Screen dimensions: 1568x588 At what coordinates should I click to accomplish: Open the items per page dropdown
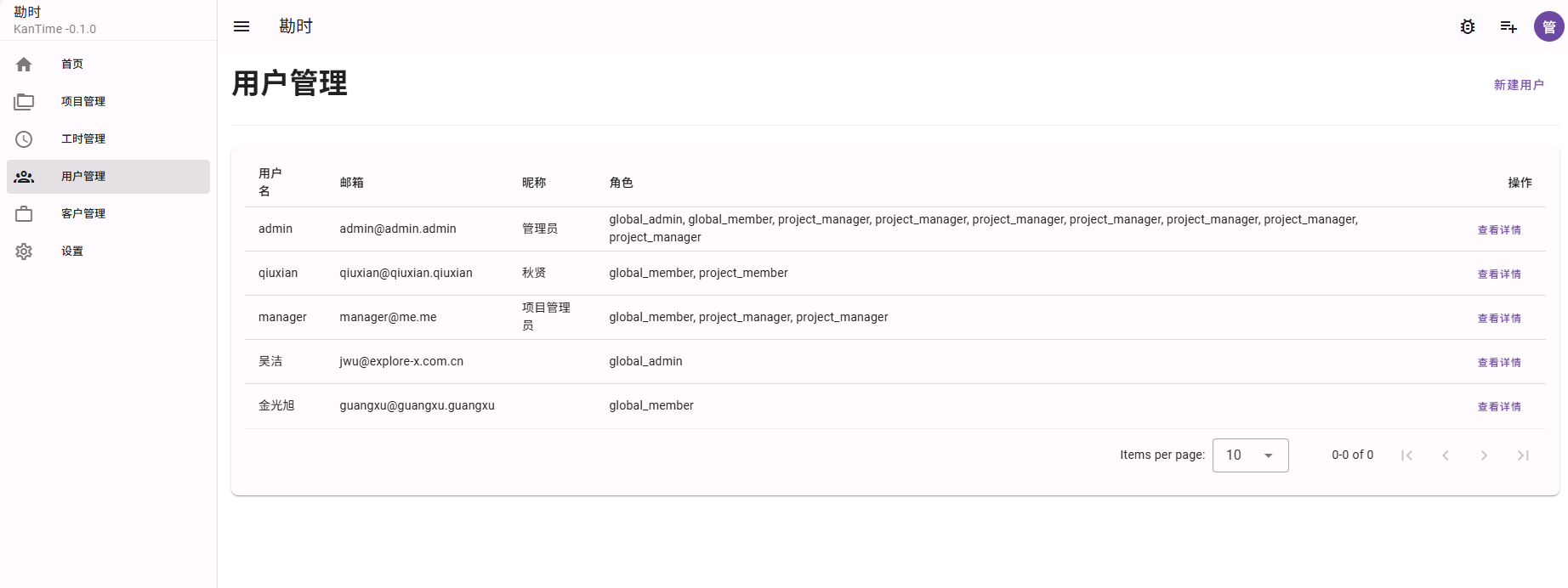pyautogui.click(x=1250, y=455)
